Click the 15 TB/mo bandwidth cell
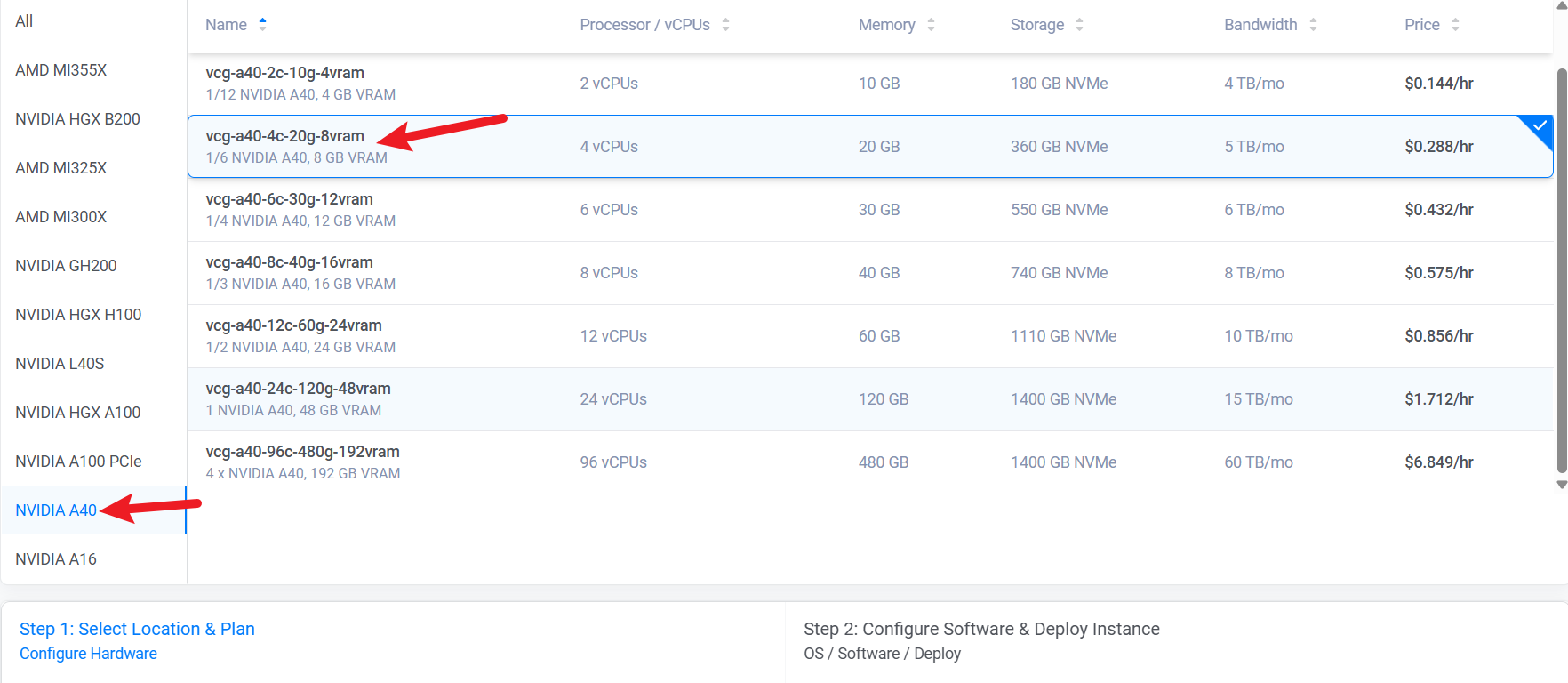This screenshot has height=683, width=1568. click(x=1259, y=399)
